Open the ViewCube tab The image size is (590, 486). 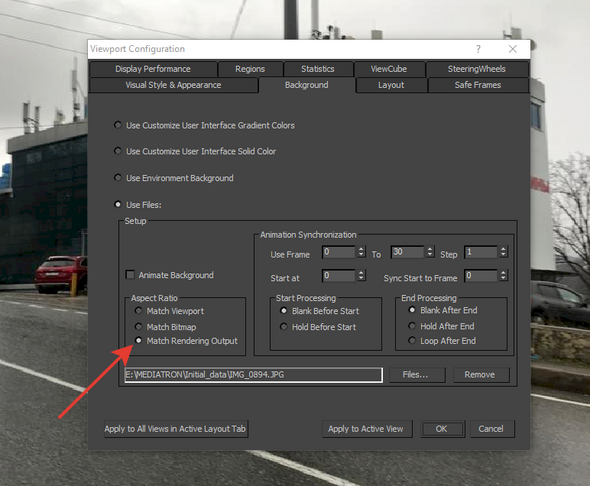point(389,69)
